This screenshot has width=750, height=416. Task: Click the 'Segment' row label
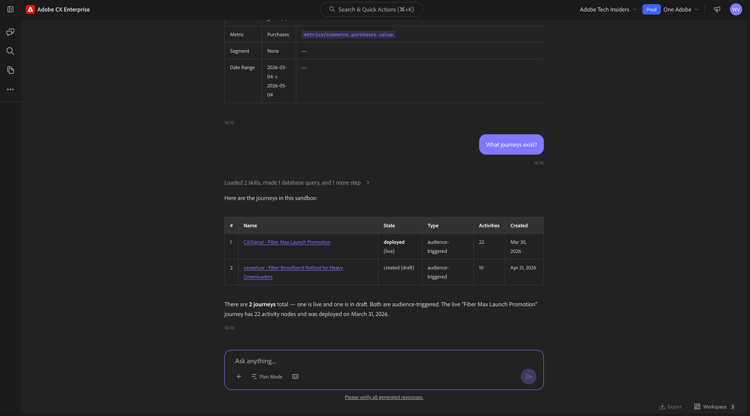pyautogui.click(x=239, y=51)
